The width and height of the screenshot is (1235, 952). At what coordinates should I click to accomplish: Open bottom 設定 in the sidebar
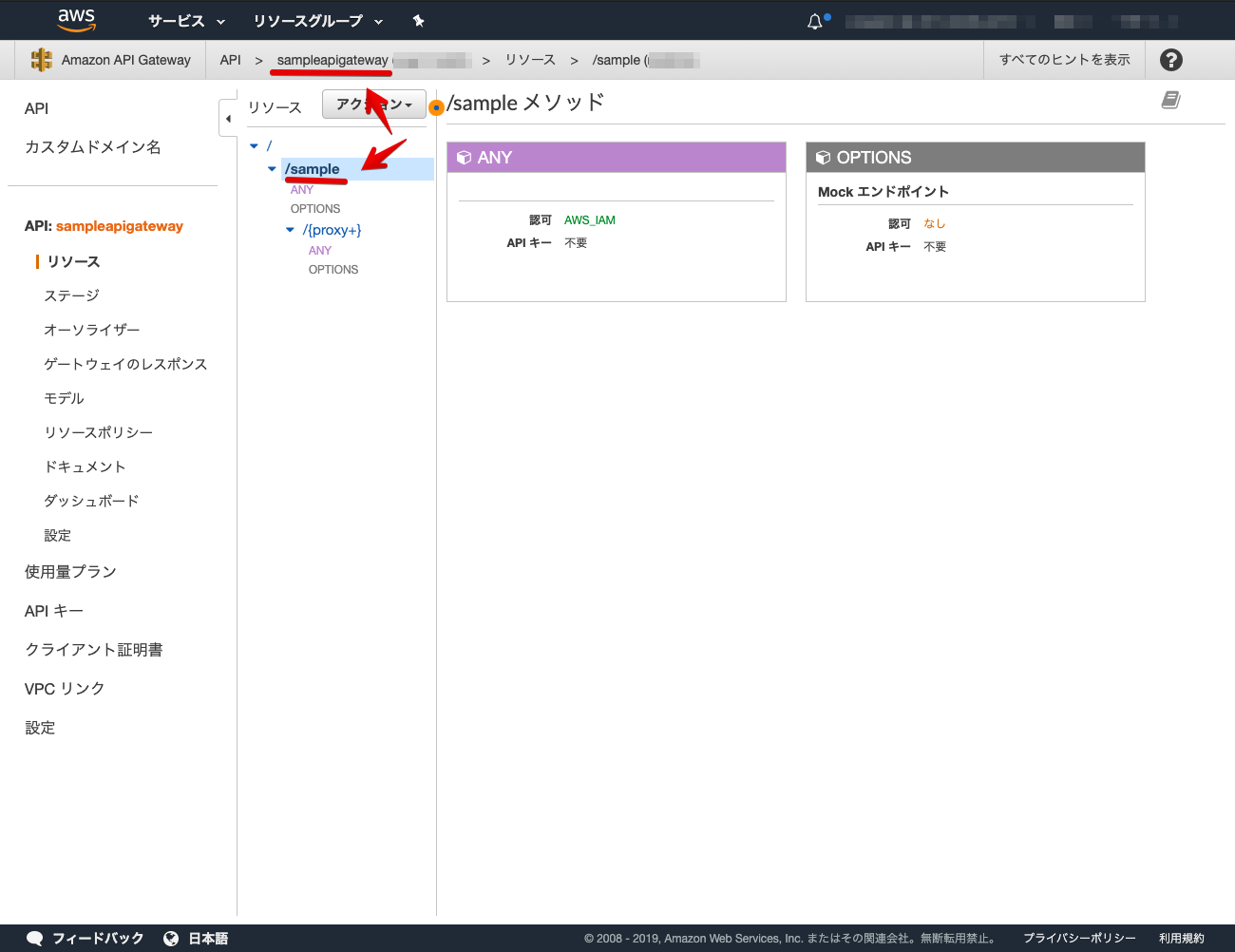pyautogui.click(x=40, y=728)
